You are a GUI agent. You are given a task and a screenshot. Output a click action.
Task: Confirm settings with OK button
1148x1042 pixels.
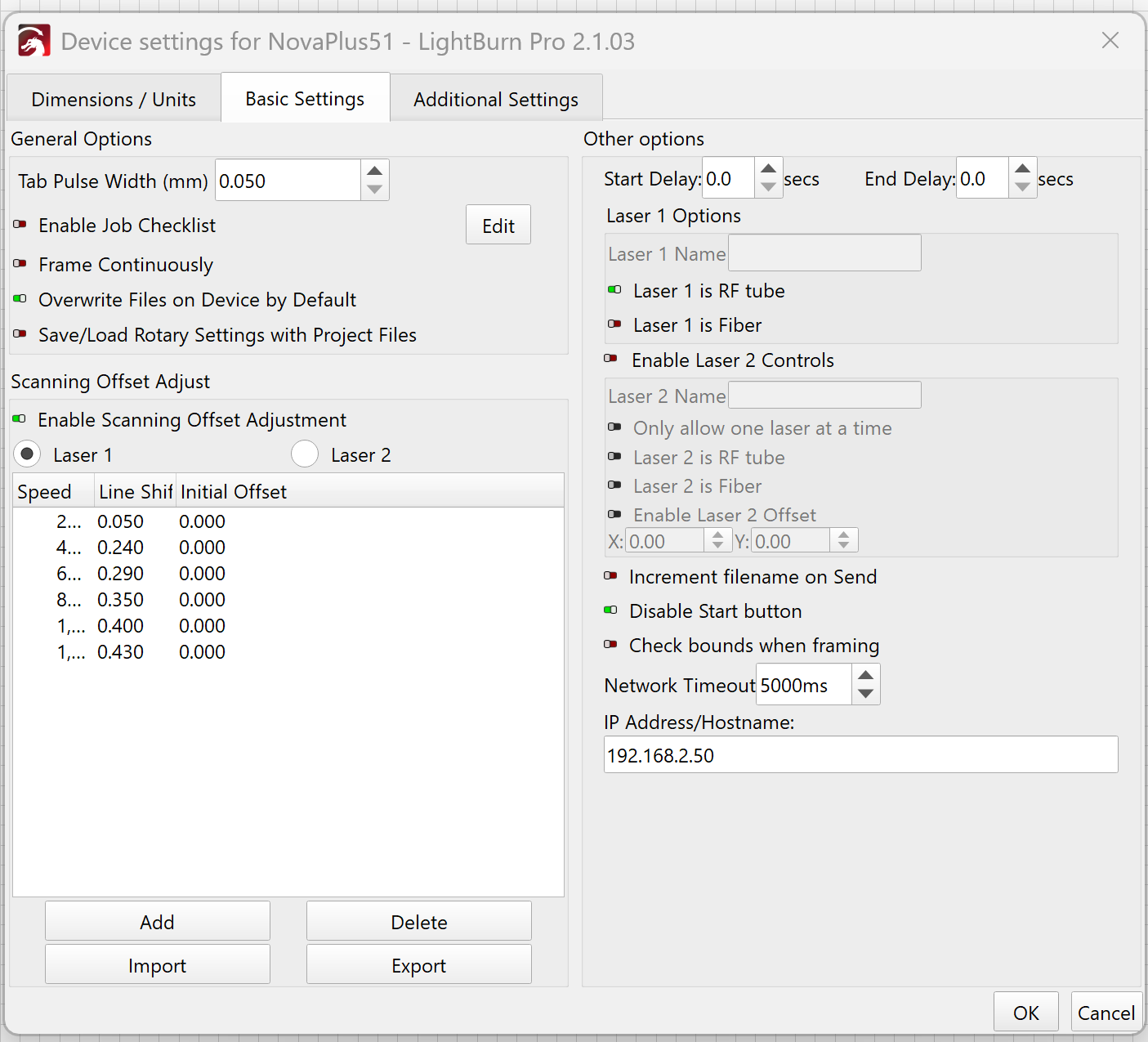1026,1012
